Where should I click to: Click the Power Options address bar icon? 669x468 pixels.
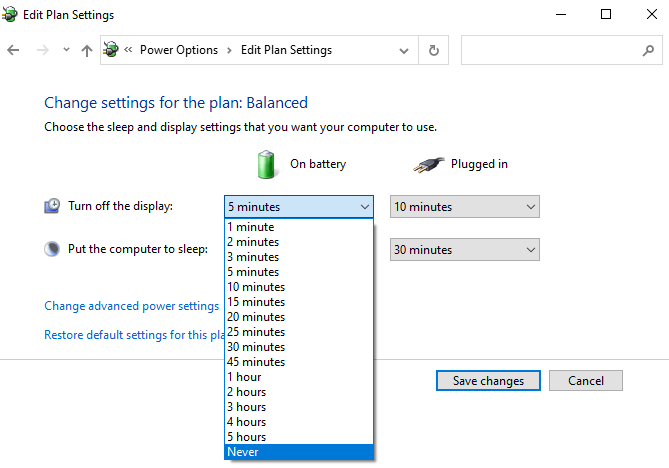click(x=111, y=50)
